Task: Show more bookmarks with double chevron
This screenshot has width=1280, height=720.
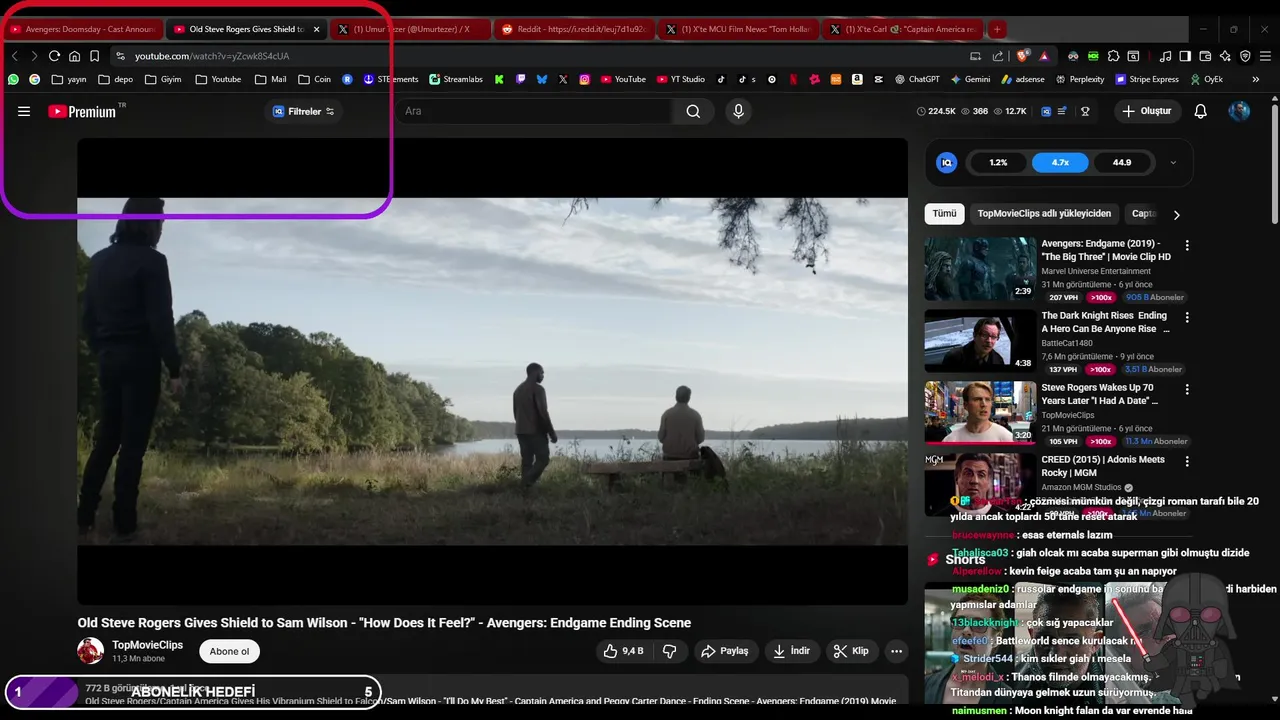Action: click(x=1256, y=79)
